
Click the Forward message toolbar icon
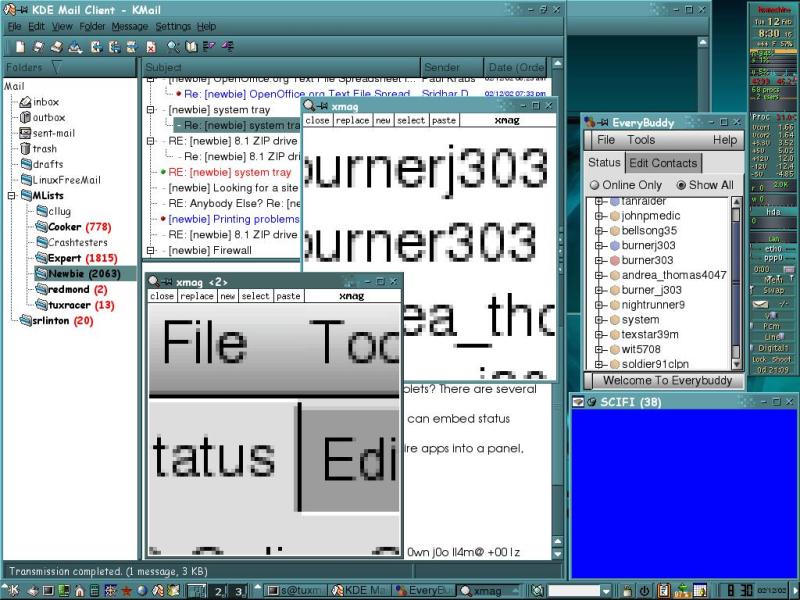click(x=132, y=47)
